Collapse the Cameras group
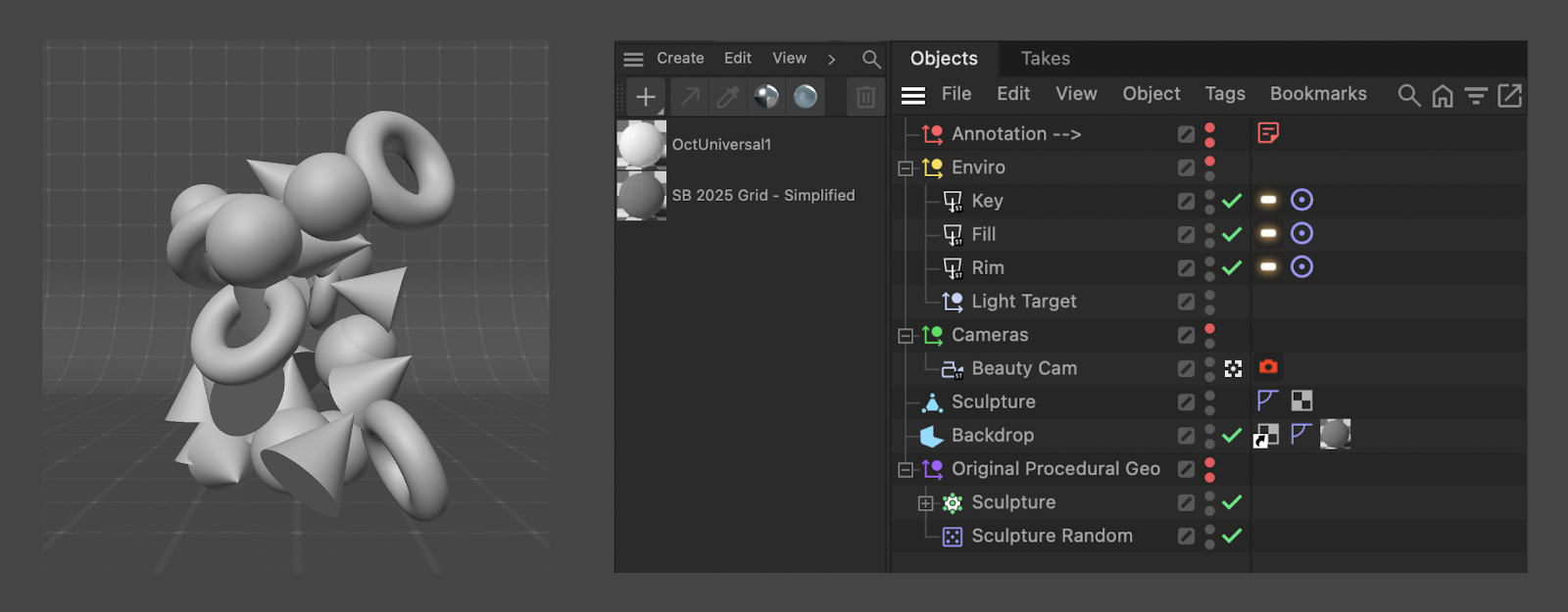The height and width of the screenshot is (612, 1568). (906, 336)
